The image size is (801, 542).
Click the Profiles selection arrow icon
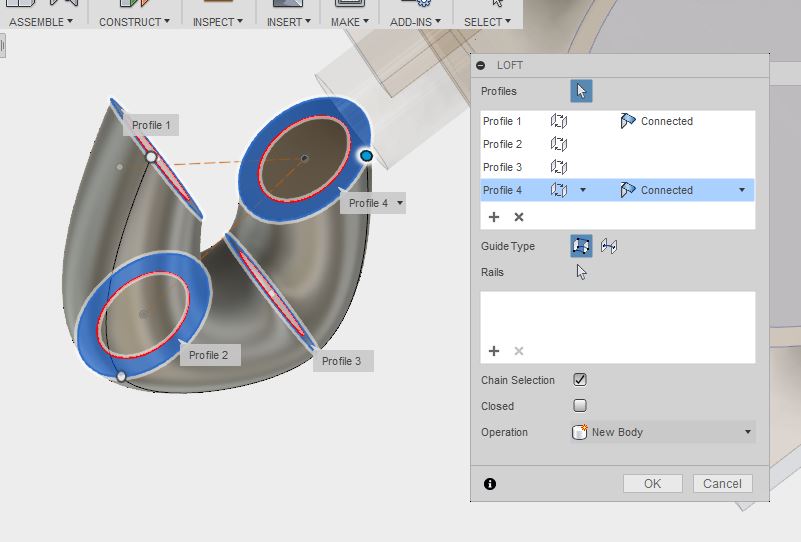[581, 91]
